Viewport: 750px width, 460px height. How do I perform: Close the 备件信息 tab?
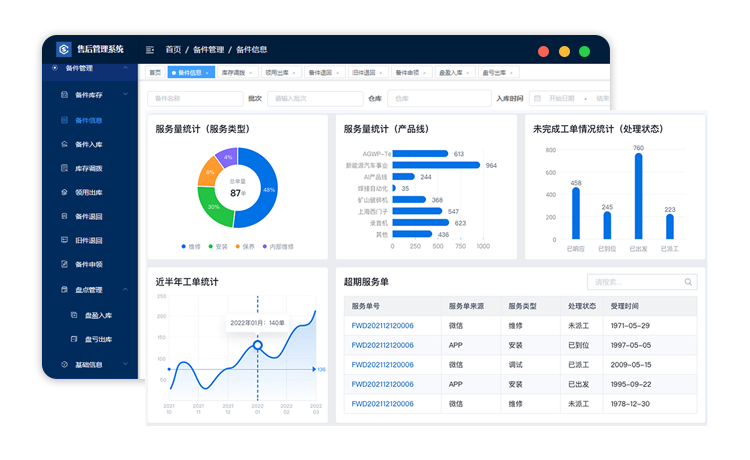pos(207,73)
